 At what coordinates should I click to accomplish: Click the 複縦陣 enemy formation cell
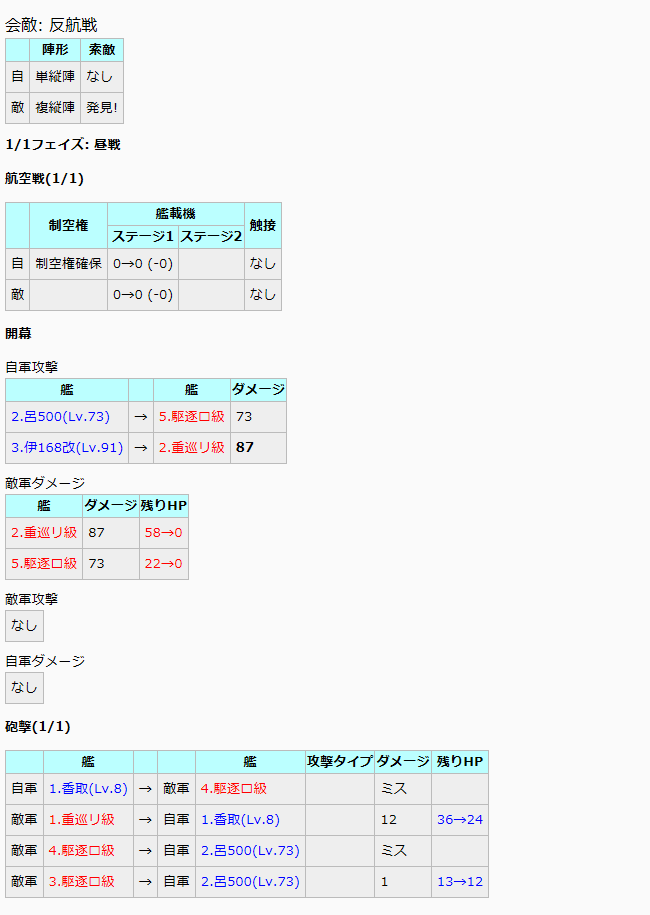click(55, 107)
